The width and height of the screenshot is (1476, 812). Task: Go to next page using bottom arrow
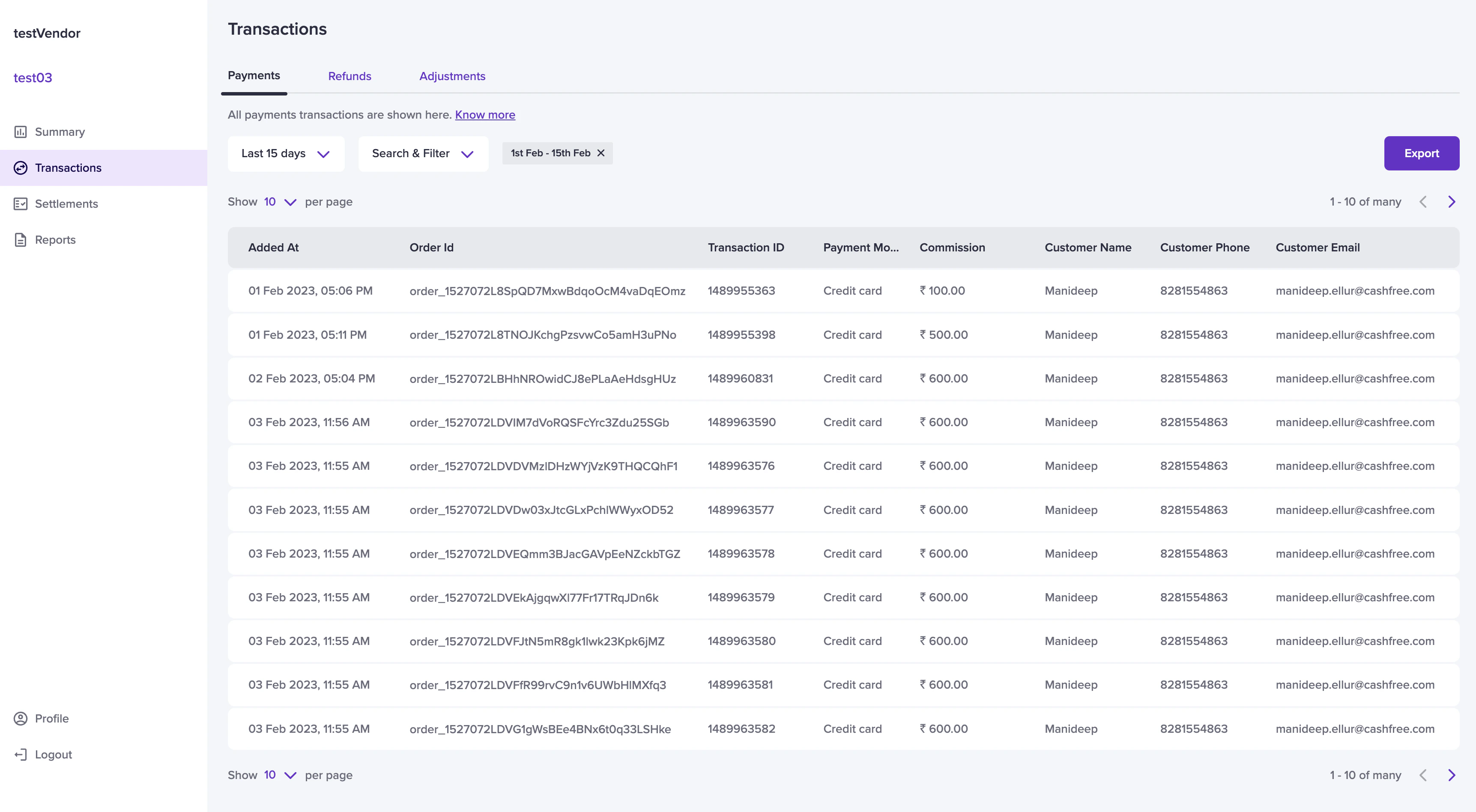pos(1451,775)
